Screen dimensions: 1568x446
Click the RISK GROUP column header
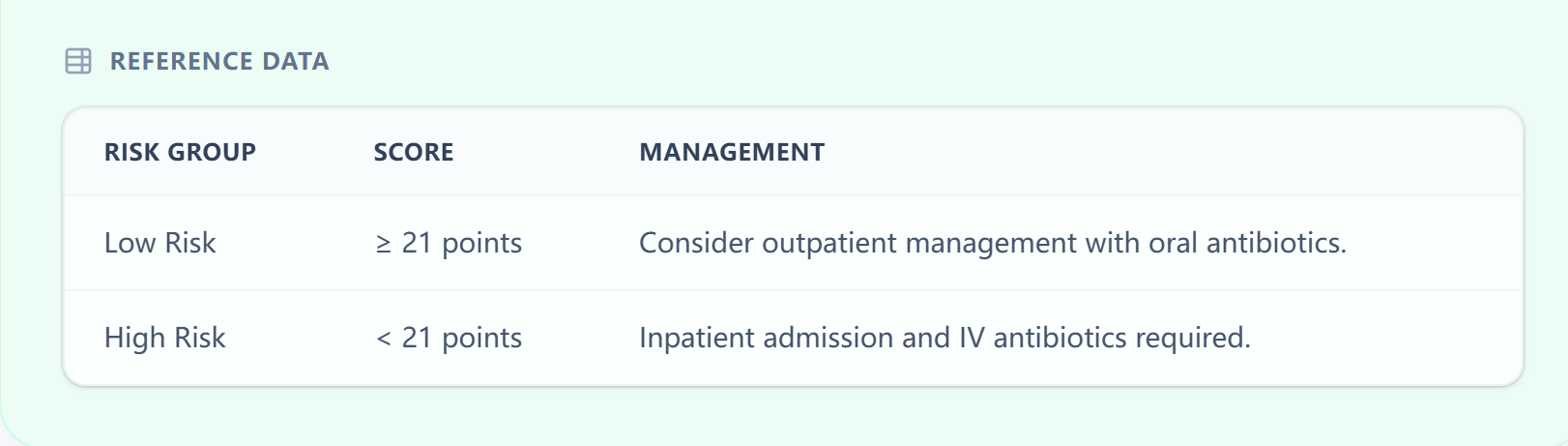coord(180,152)
